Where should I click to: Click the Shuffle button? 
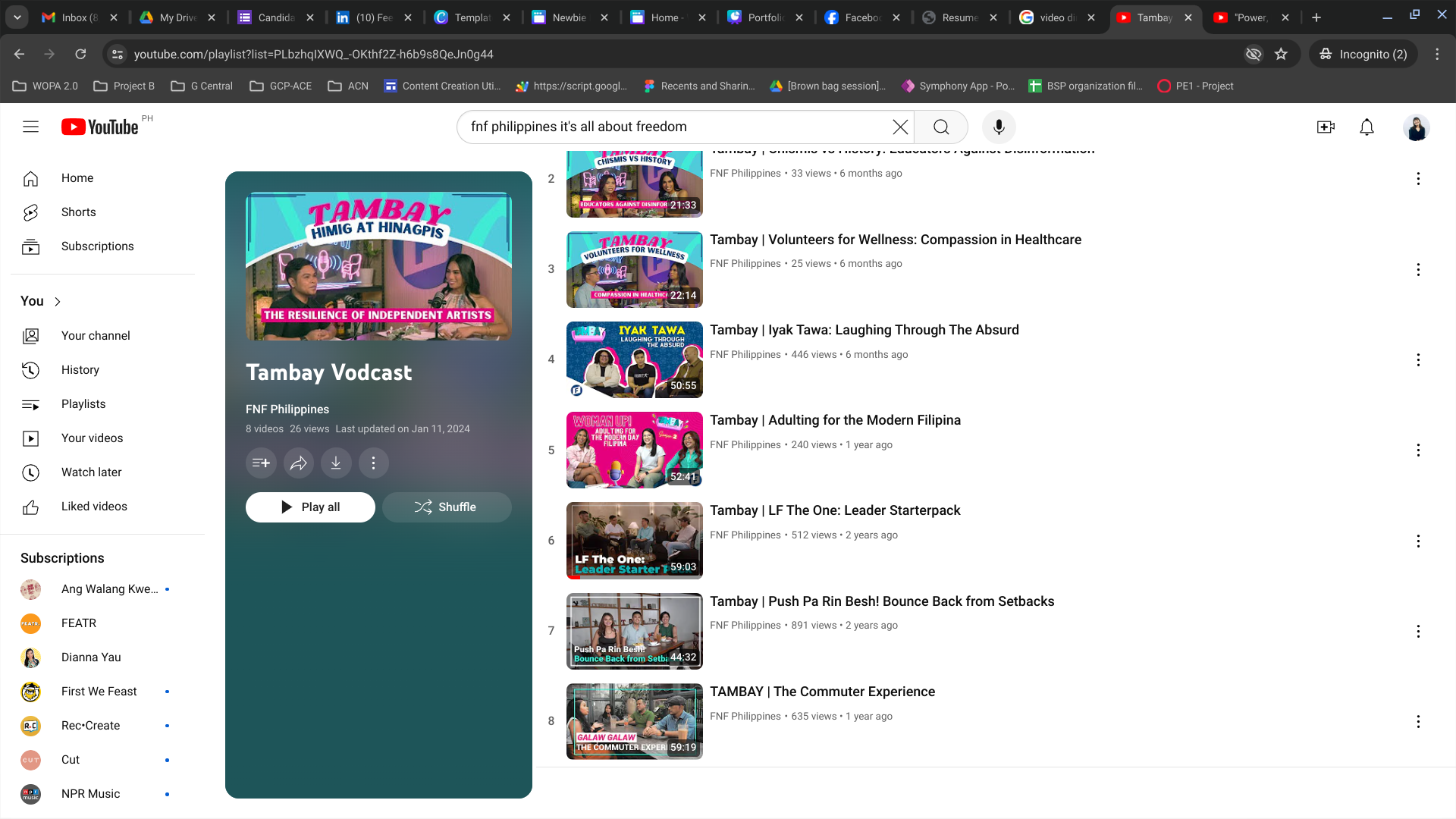[x=447, y=507]
